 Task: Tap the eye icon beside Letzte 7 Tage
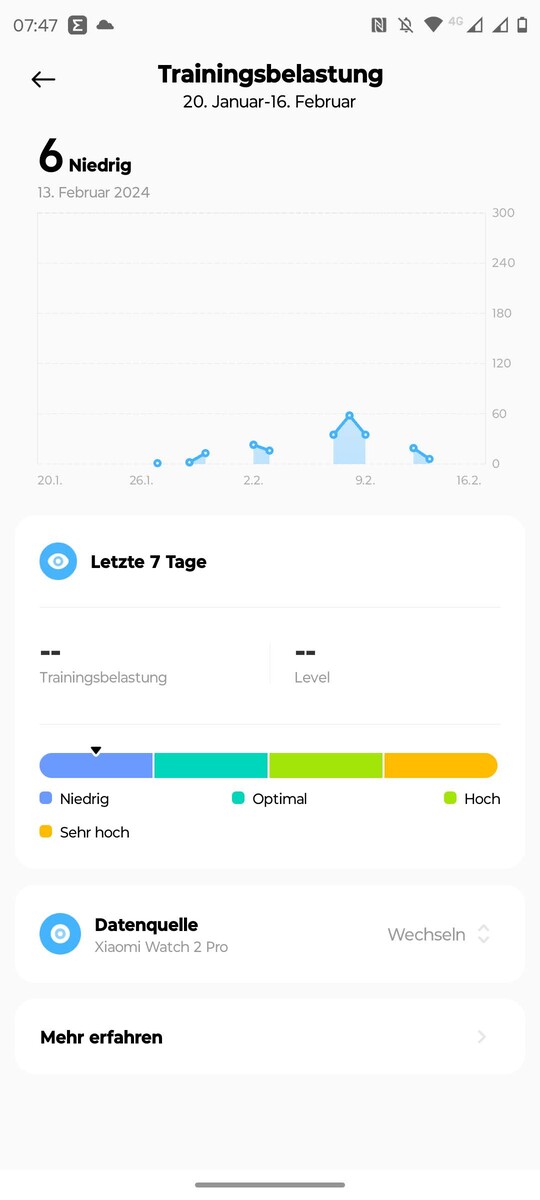point(58,562)
